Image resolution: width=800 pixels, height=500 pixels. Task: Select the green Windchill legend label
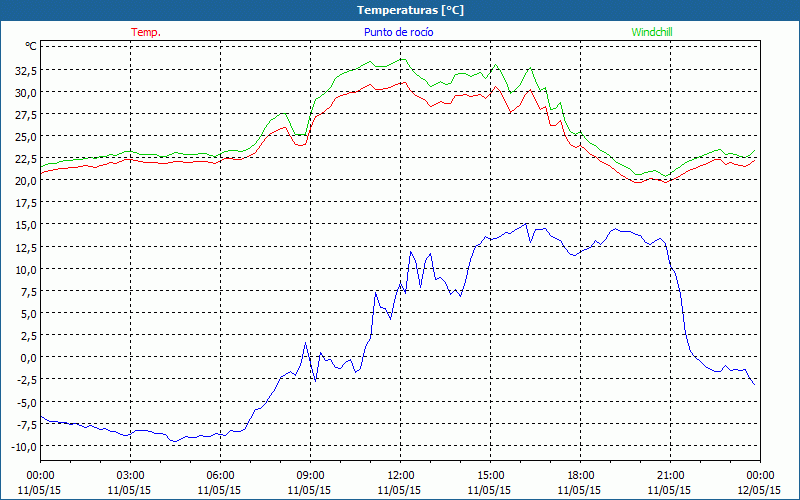[x=652, y=32]
